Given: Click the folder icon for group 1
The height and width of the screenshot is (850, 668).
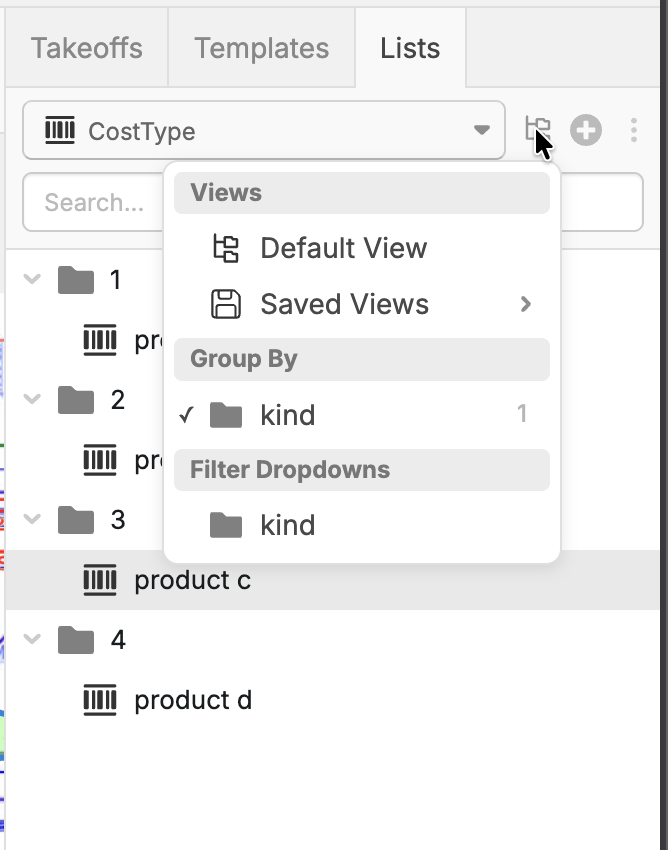Looking at the screenshot, I should point(76,280).
